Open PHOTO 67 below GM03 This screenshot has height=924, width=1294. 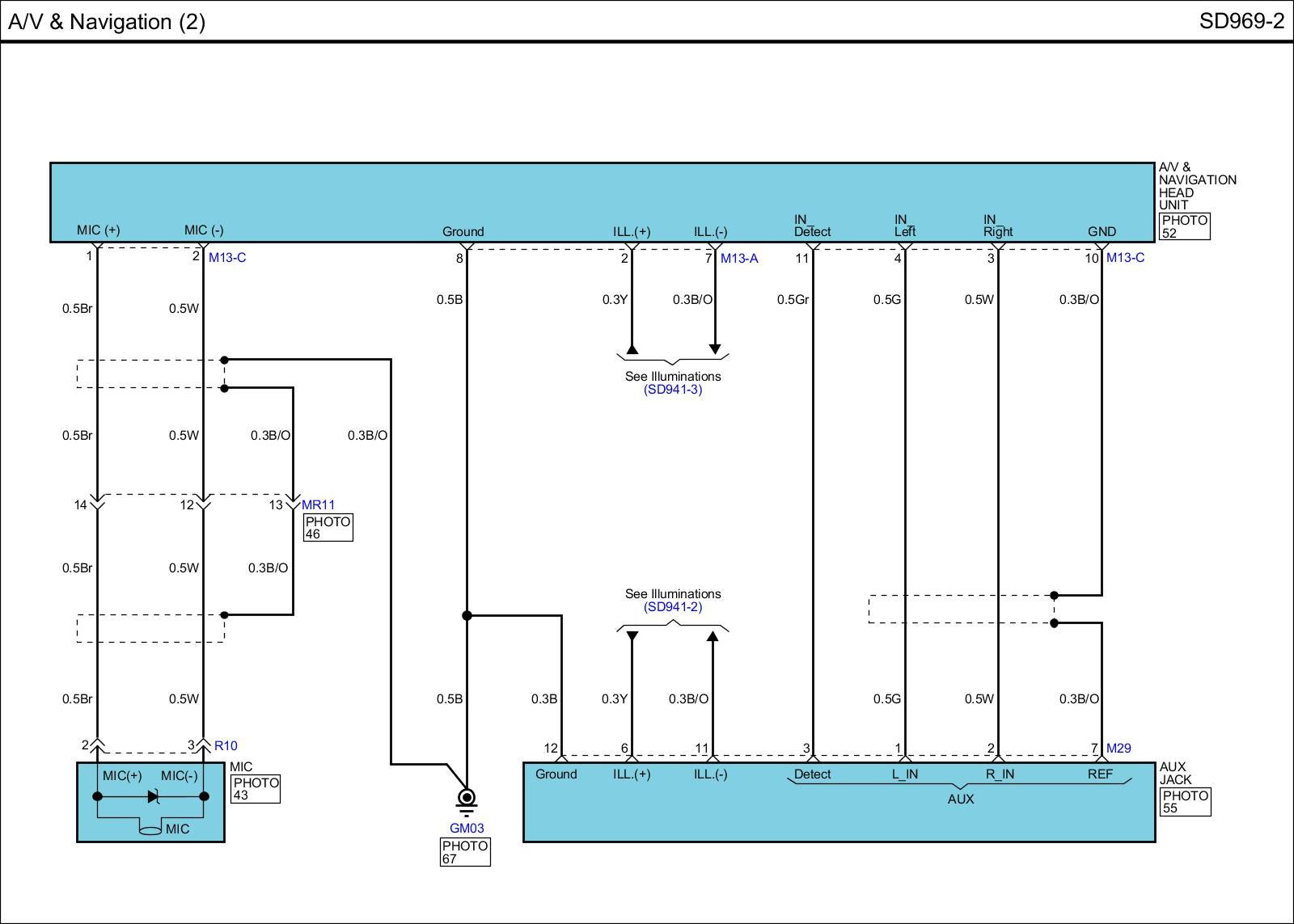tap(465, 852)
